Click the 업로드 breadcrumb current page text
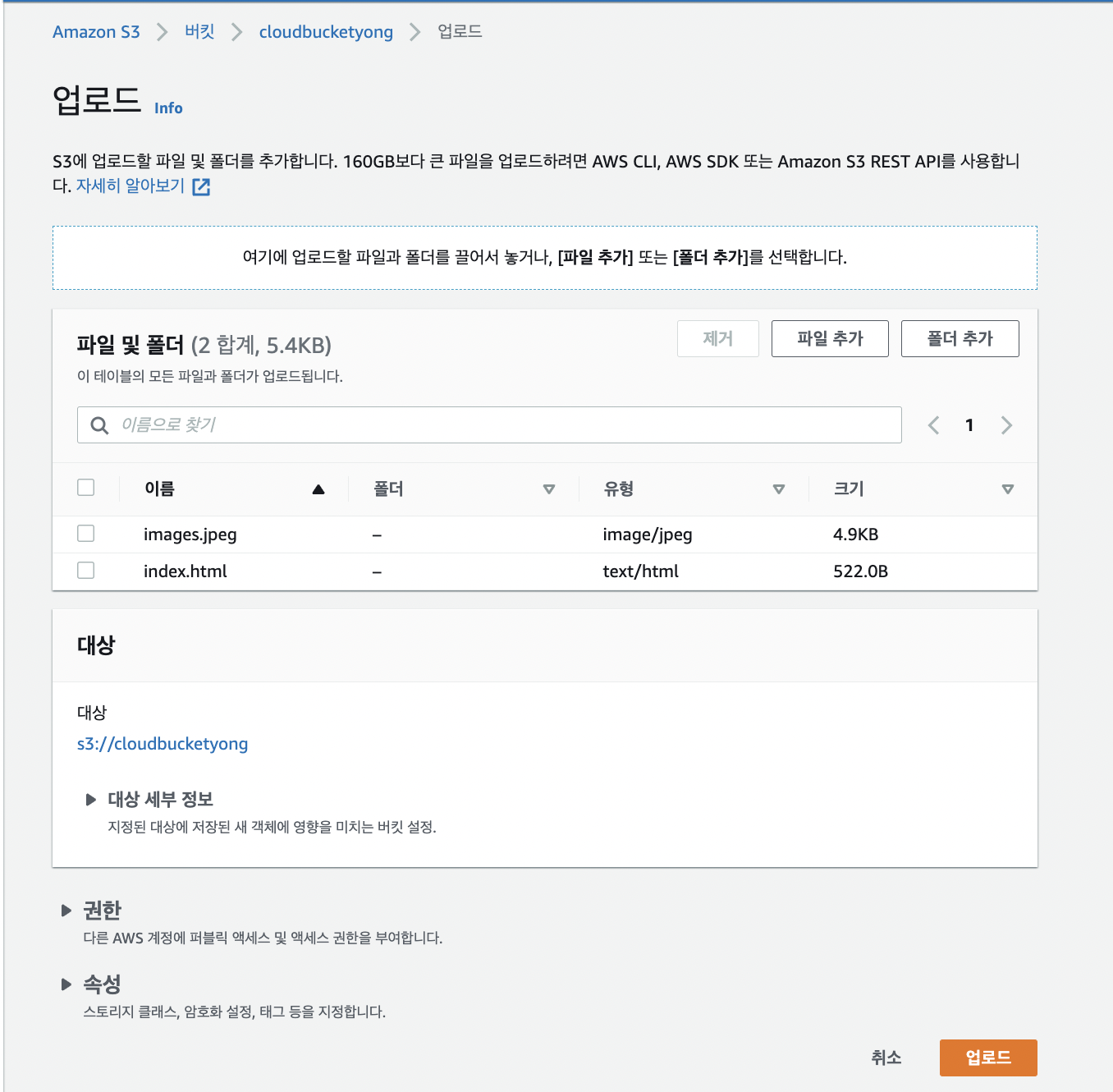The image size is (1113, 1092). tap(460, 32)
